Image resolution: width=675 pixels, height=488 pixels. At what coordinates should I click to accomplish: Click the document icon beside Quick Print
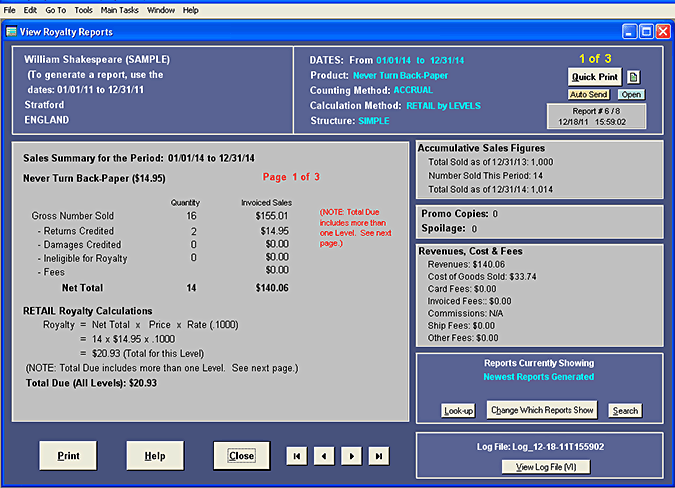tap(634, 77)
